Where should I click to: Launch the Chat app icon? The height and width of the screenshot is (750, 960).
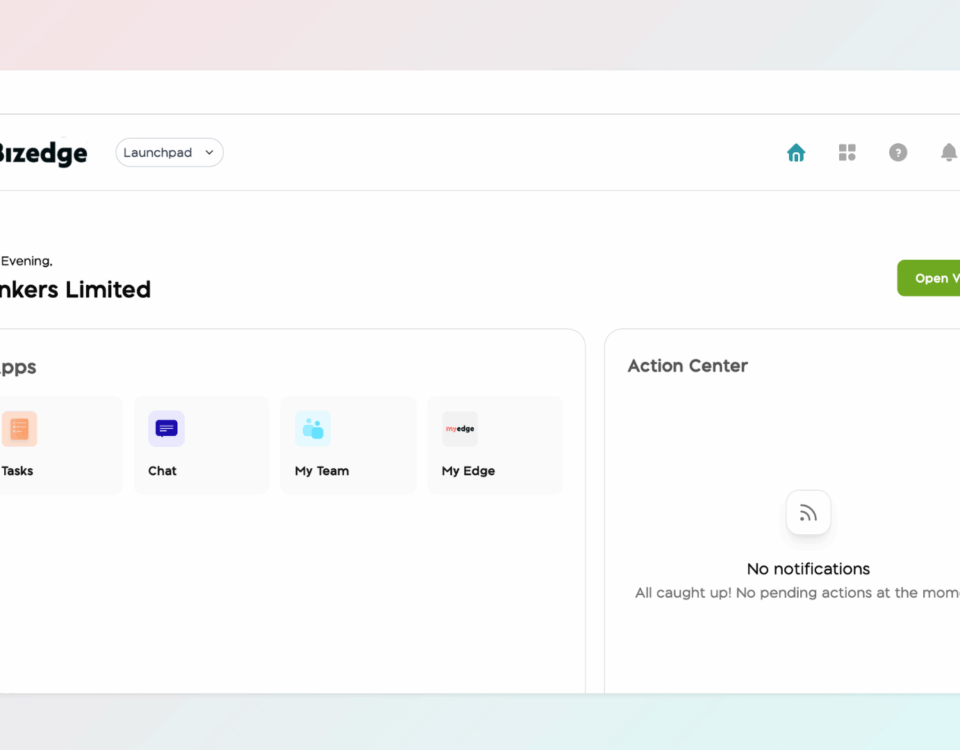166,429
